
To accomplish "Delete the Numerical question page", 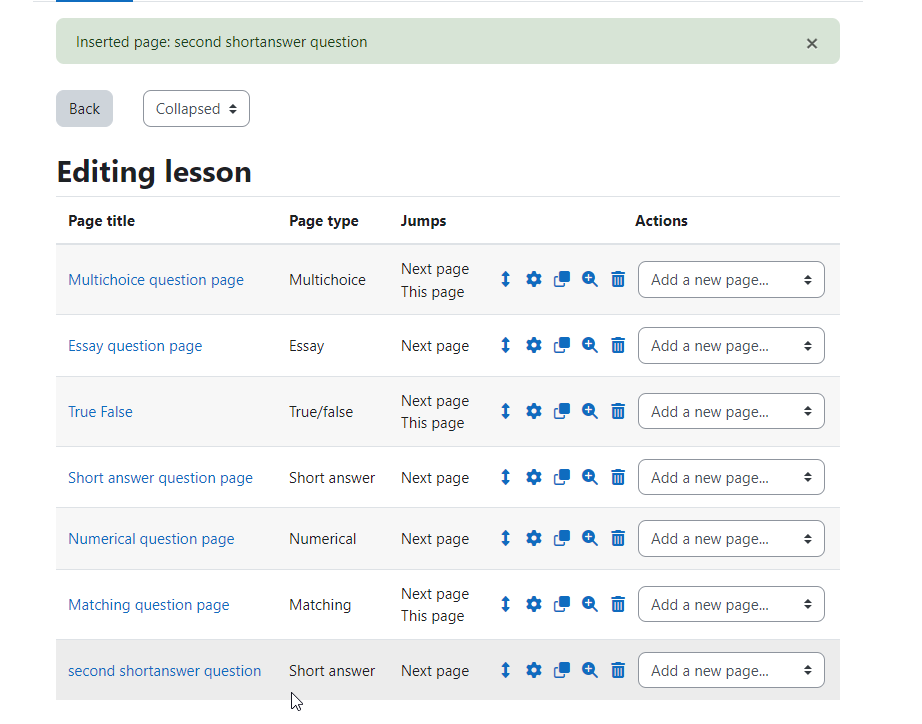I will tap(617, 538).
